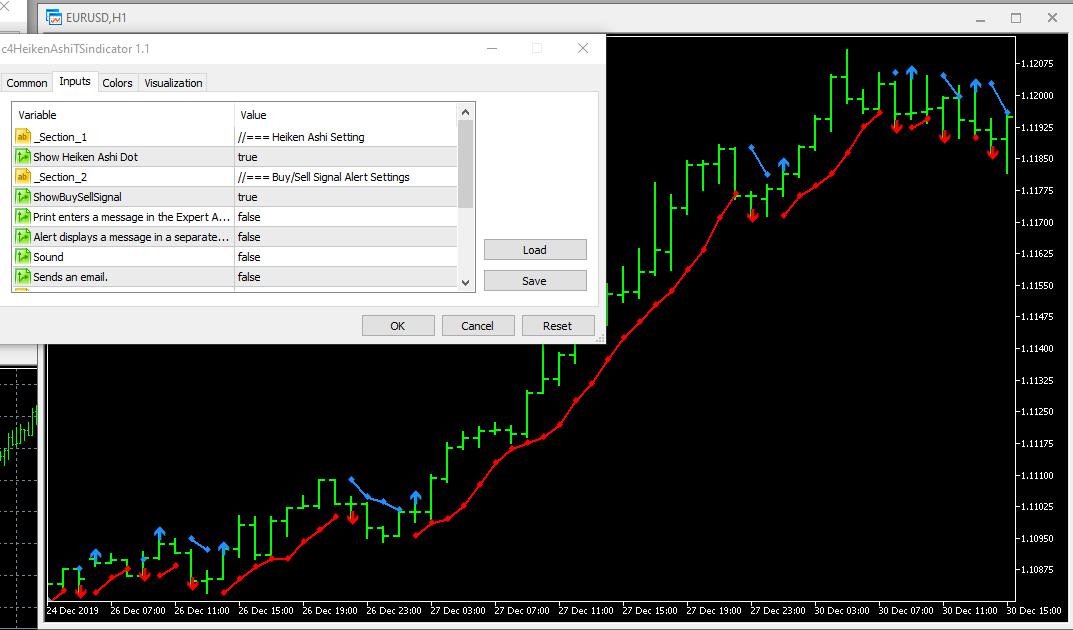The height and width of the screenshot is (630, 1073).
Task: Select the _Section_2 variable name
Action: coord(60,176)
